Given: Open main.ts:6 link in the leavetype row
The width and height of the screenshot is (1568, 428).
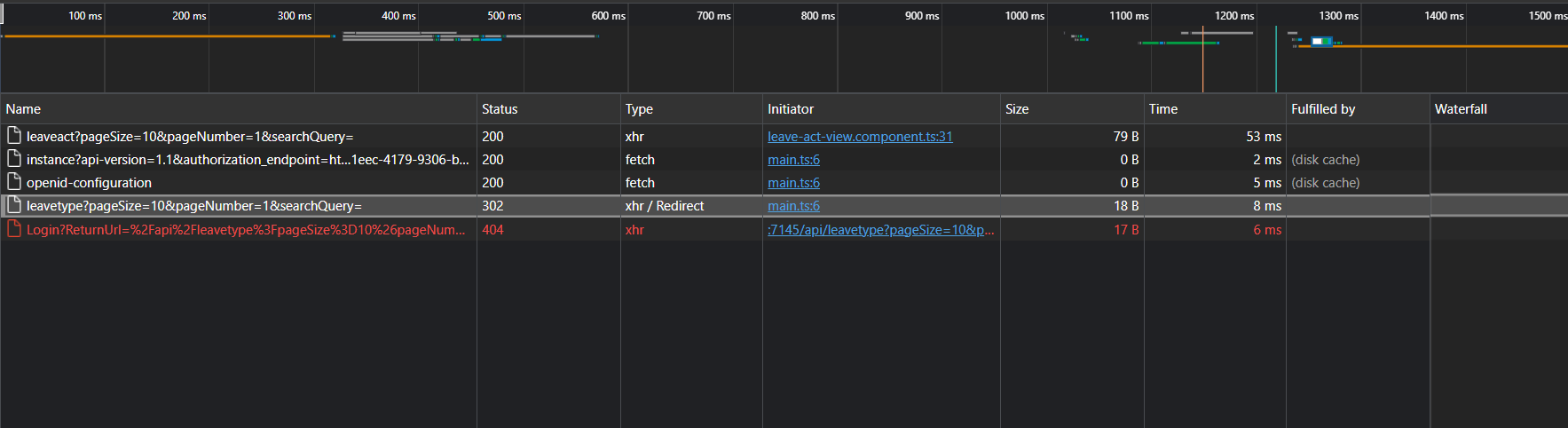Looking at the screenshot, I should [x=793, y=206].
